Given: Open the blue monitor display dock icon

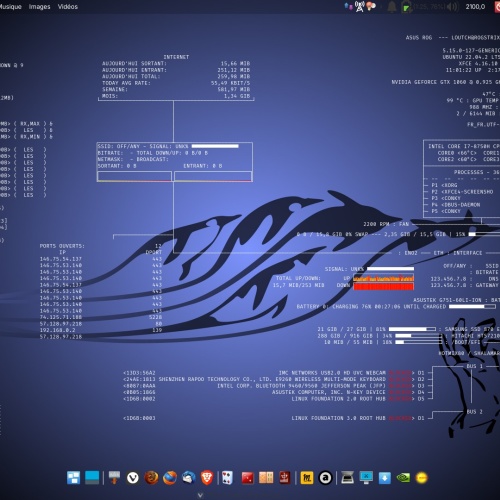Looking at the screenshot, I should 366,478.
